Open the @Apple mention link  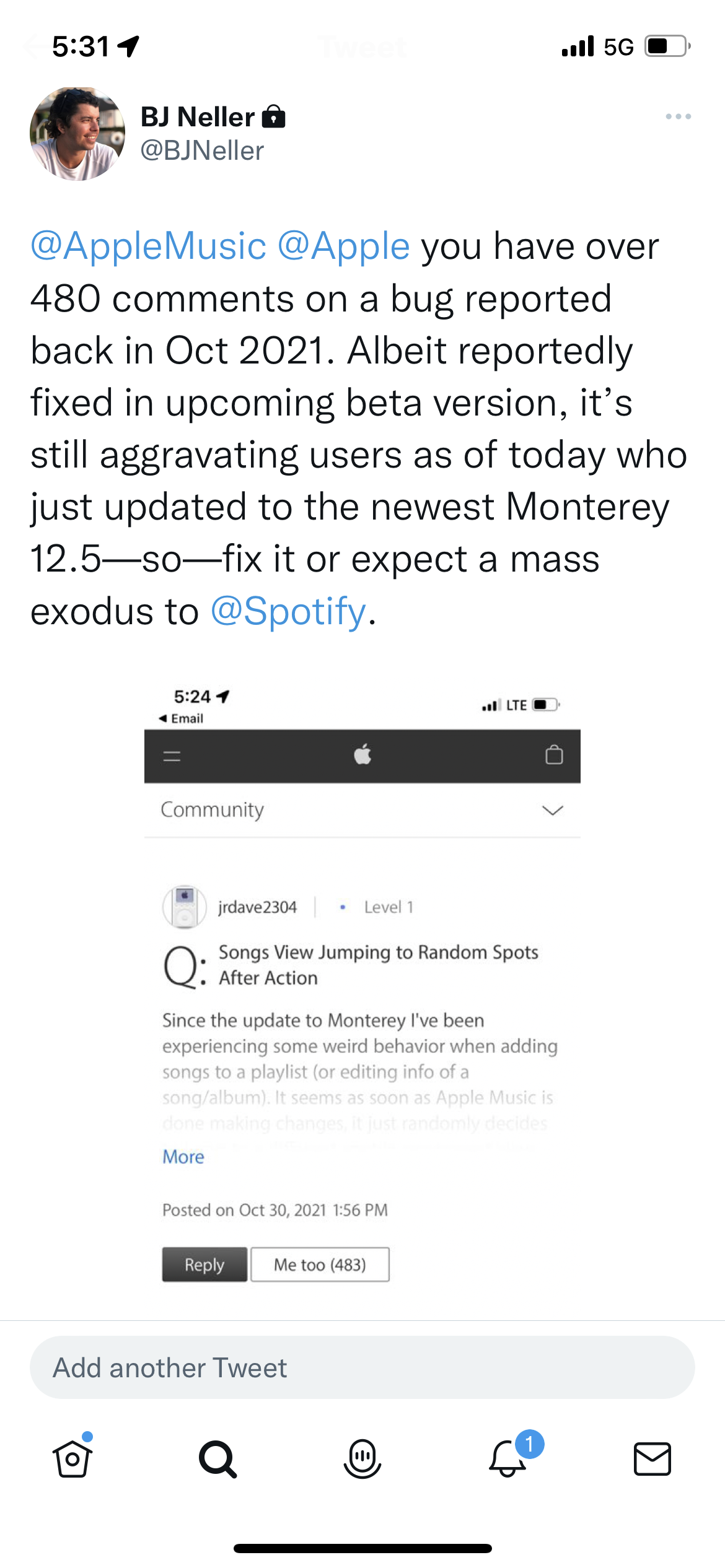[x=344, y=246]
